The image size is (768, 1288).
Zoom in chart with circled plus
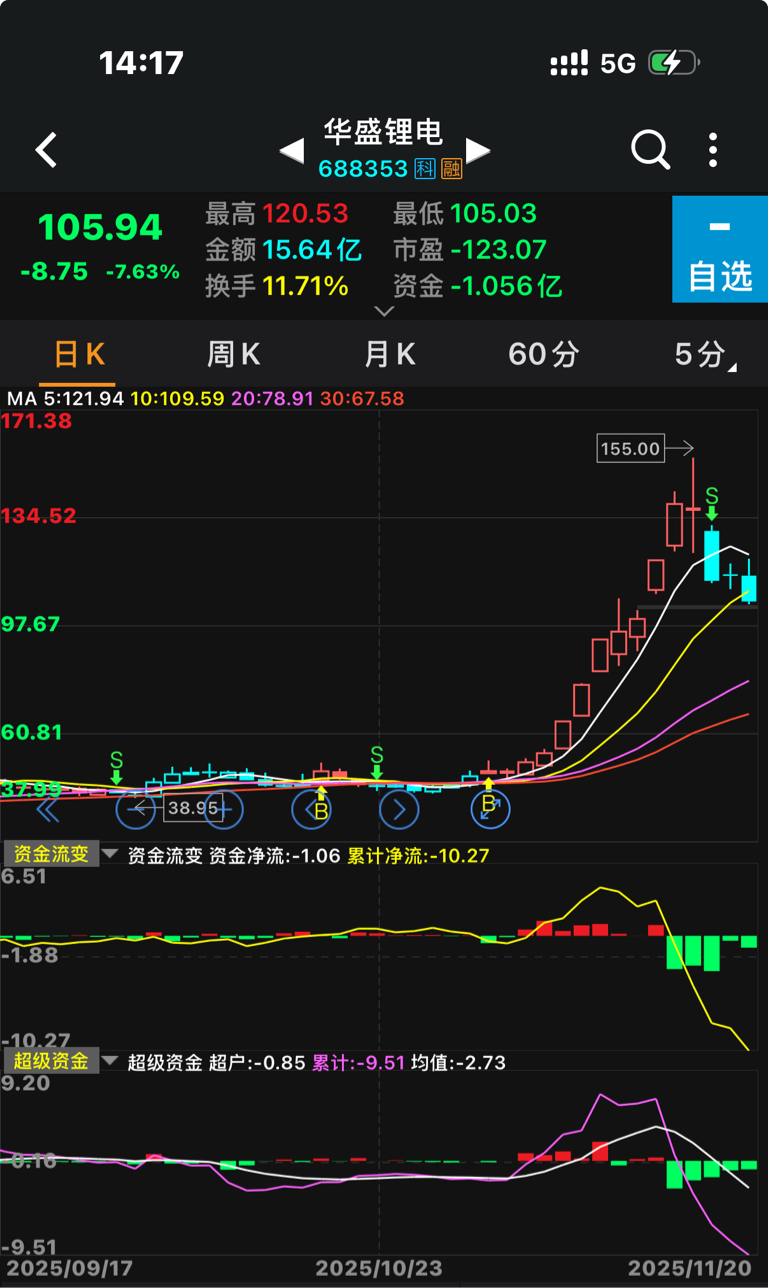pos(224,809)
